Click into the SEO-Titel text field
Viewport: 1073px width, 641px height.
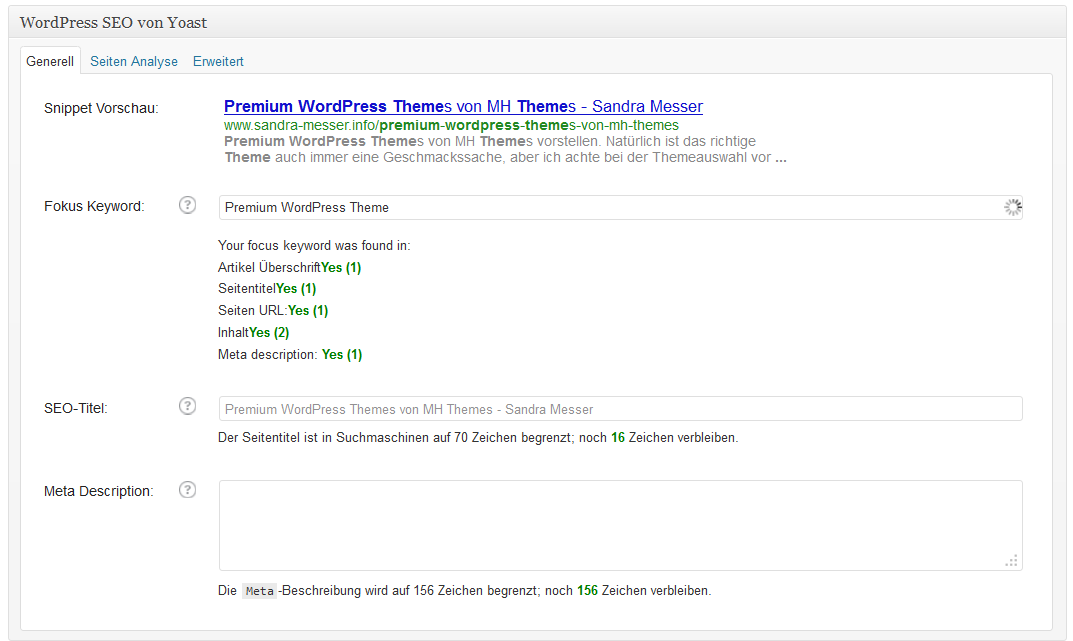coord(620,408)
